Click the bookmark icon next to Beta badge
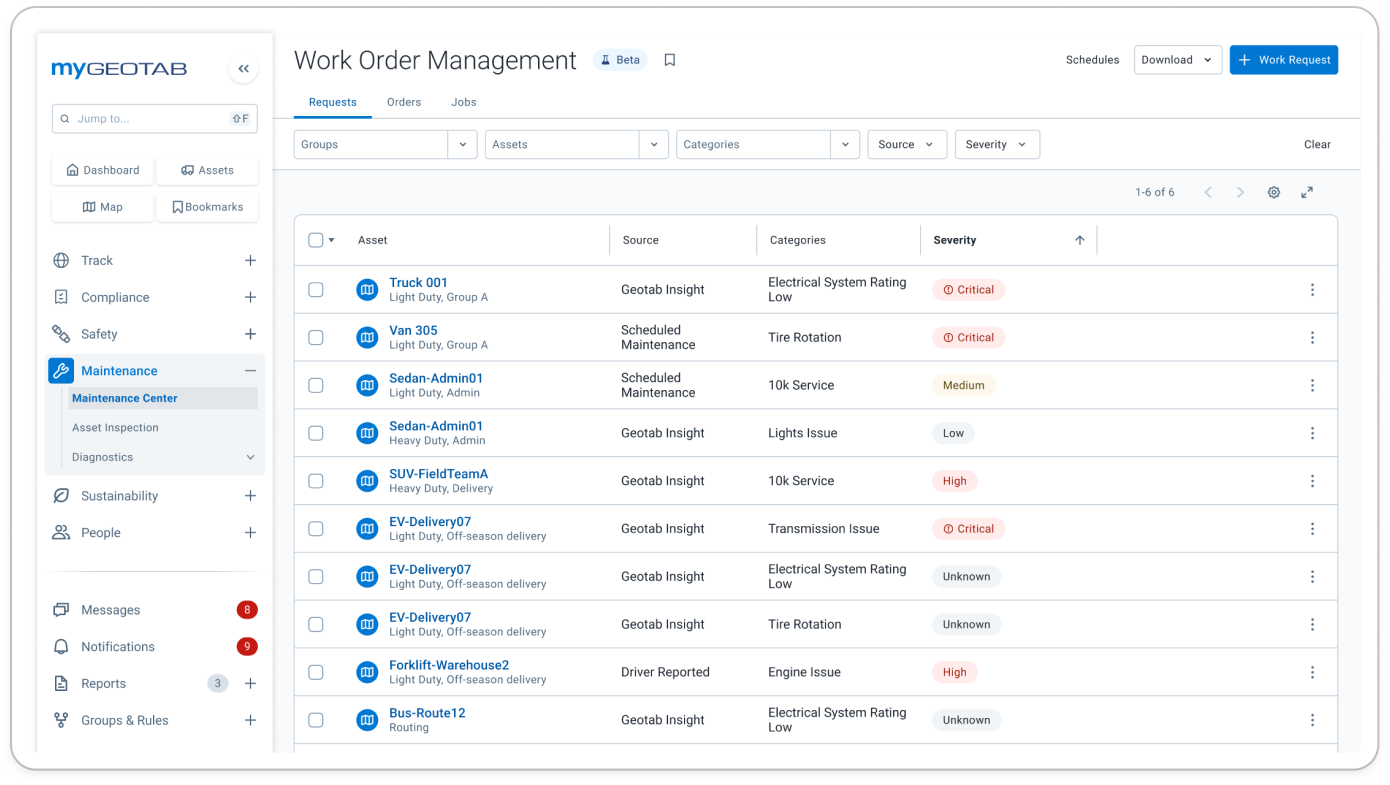This screenshot has height=785, width=1390. (669, 59)
